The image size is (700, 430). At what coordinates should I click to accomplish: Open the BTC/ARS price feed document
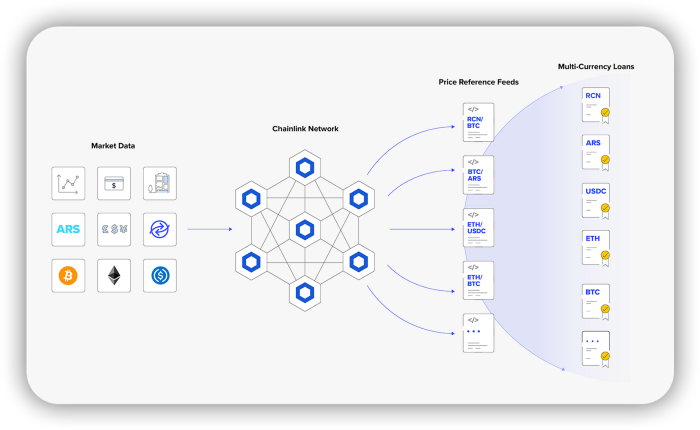click(x=479, y=175)
